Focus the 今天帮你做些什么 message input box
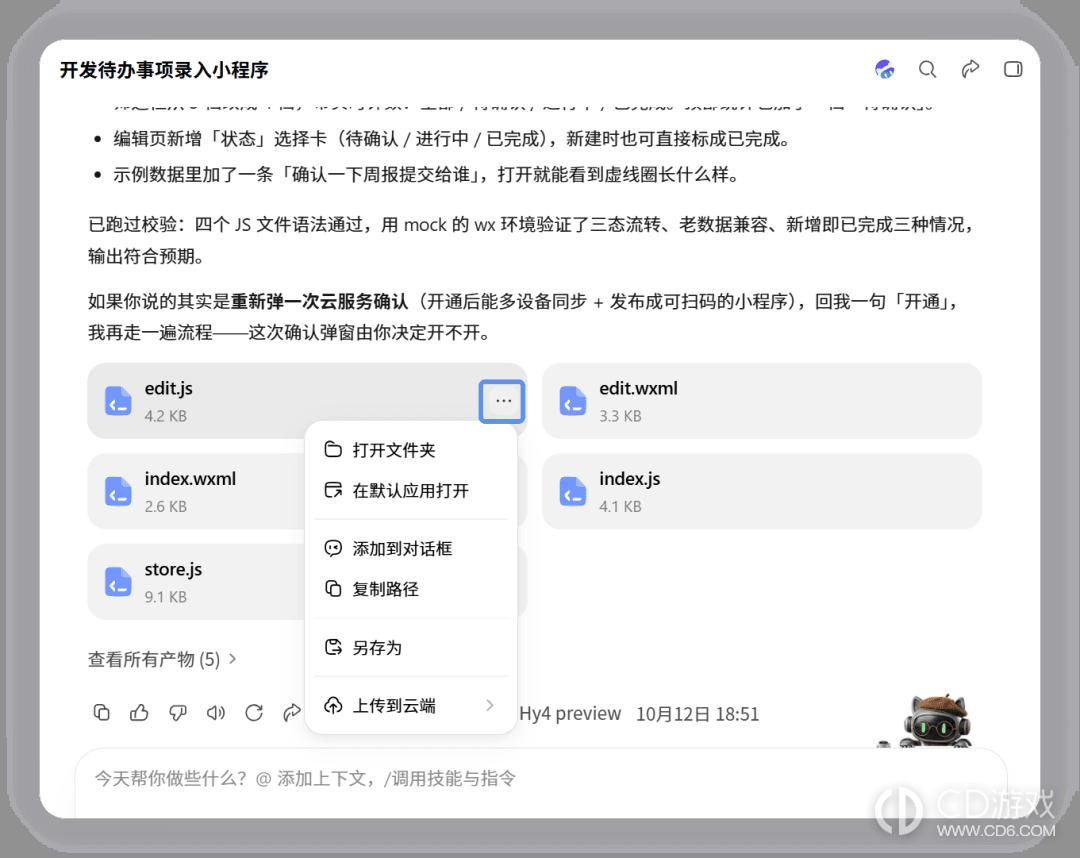The image size is (1080, 858). tap(541, 782)
